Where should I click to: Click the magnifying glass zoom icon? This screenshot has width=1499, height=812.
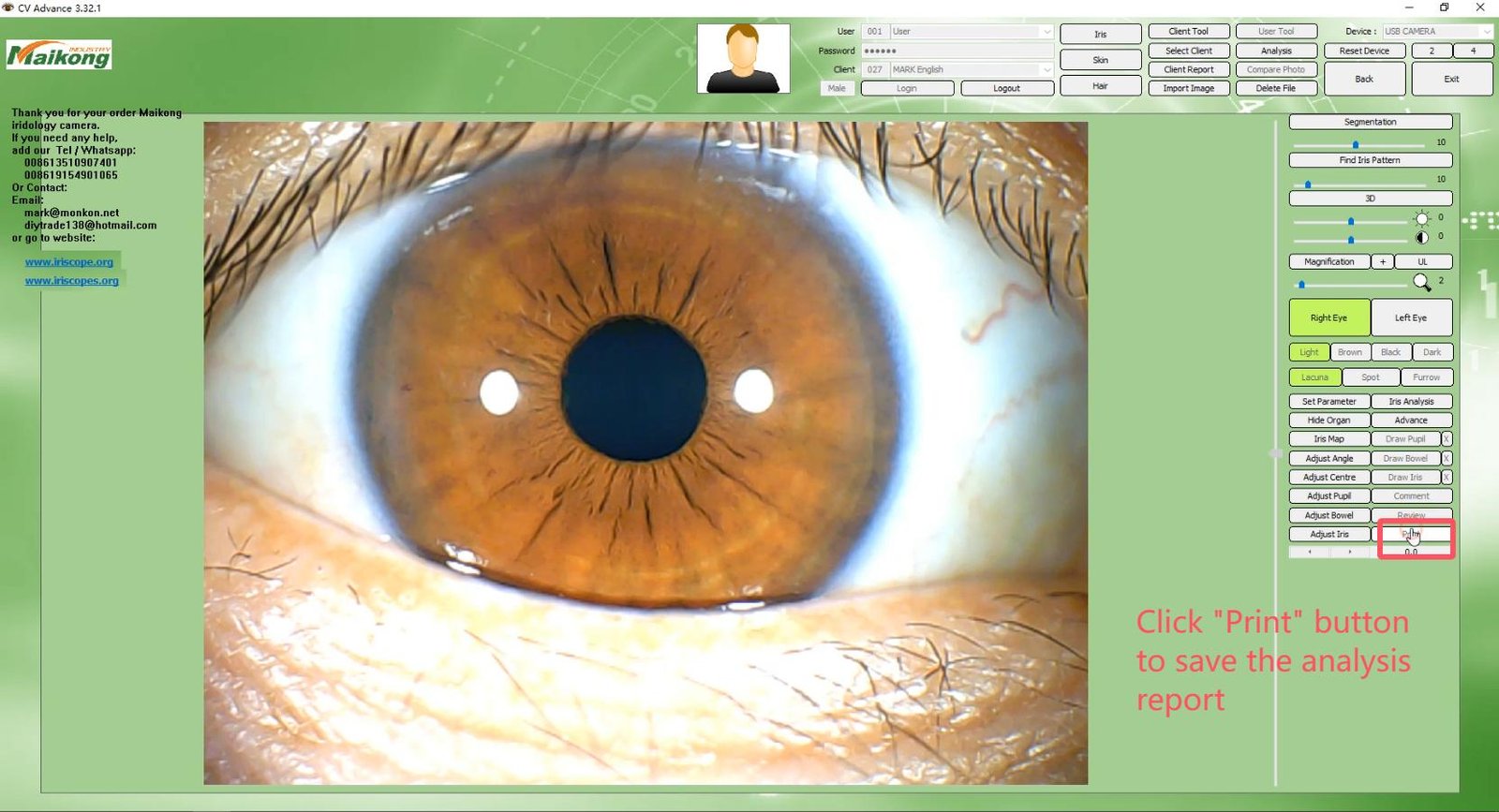(x=1421, y=282)
